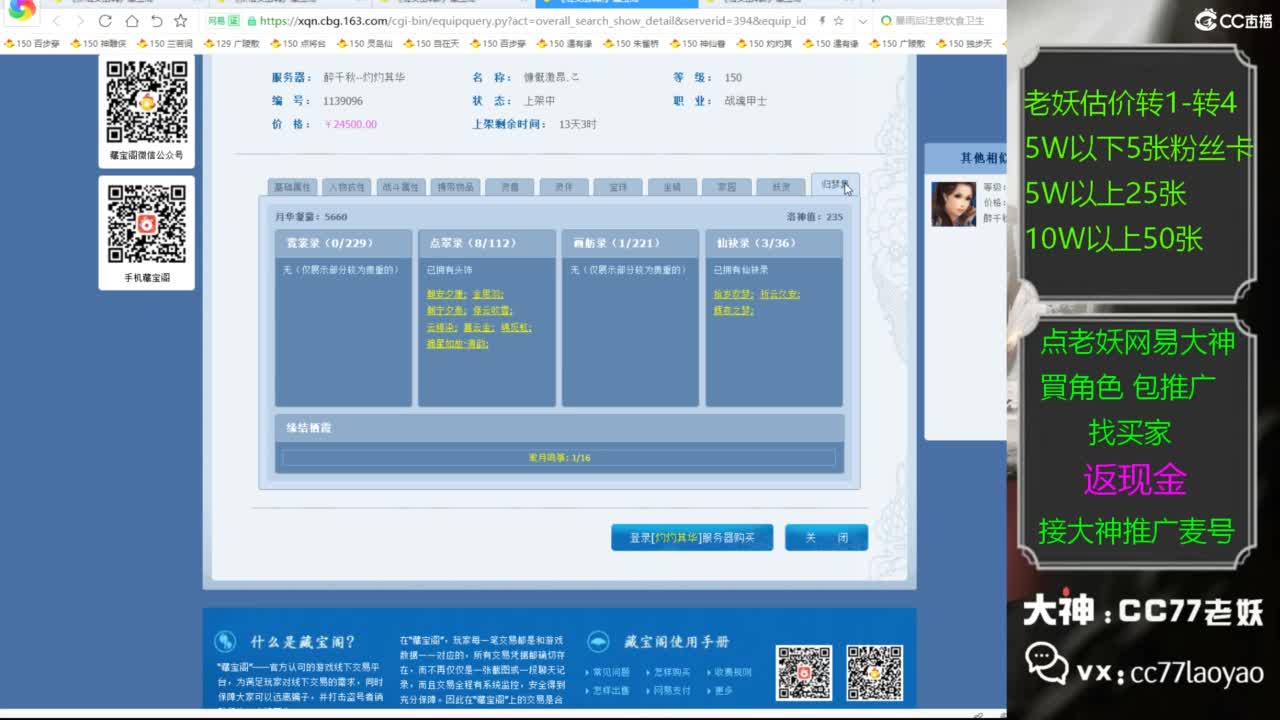
Task: Switch to the 基础属性 tab
Action: tap(293, 187)
